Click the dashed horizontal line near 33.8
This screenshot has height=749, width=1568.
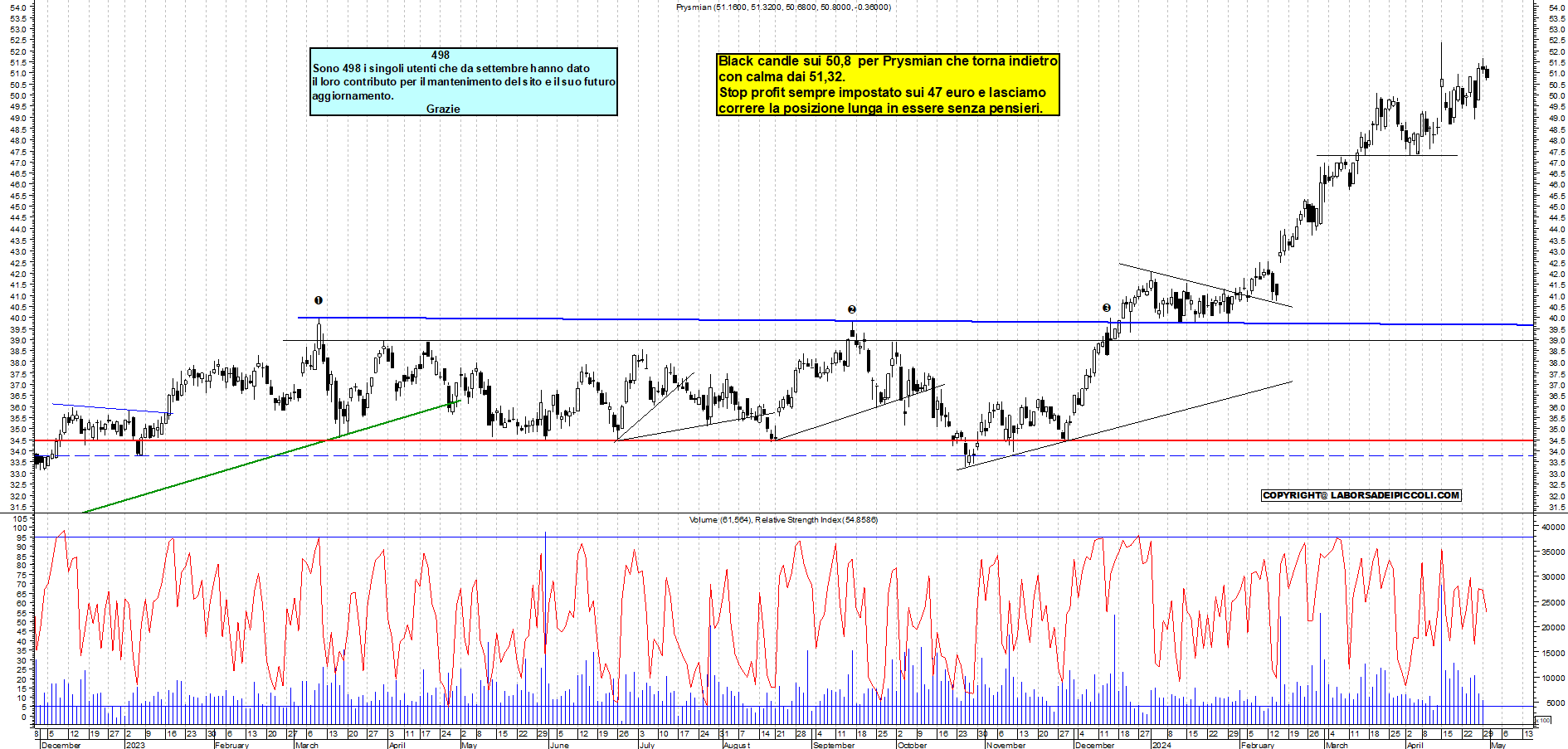783,456
